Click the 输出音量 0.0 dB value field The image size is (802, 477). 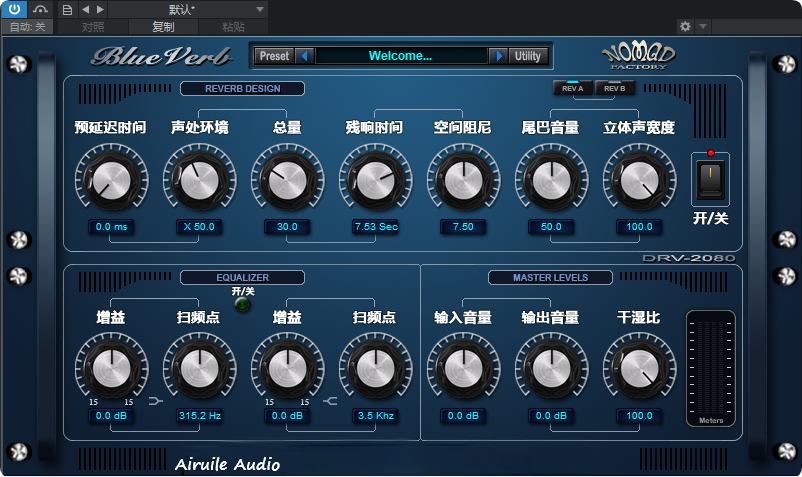(551, 416)
